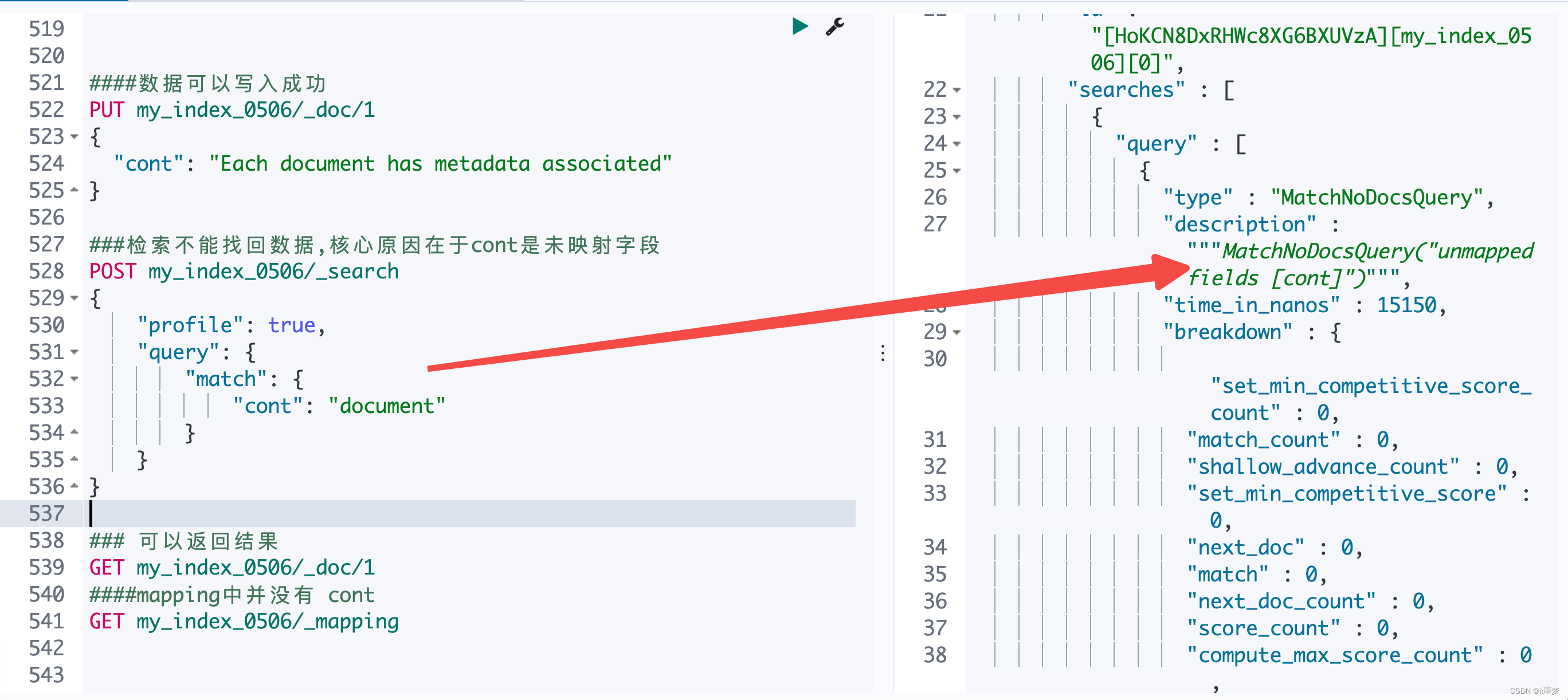Click the "match_count" : 0 output line
This screenshot has height=700, width=1568.
click(1292, 440)
